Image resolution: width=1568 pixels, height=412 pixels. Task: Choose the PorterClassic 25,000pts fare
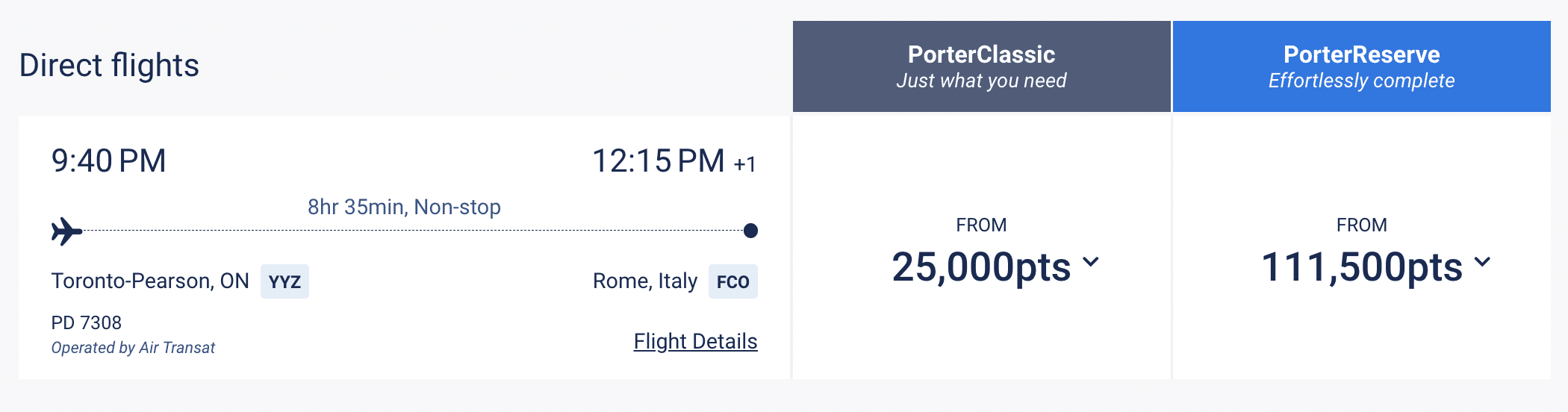[x=981, y=266]
